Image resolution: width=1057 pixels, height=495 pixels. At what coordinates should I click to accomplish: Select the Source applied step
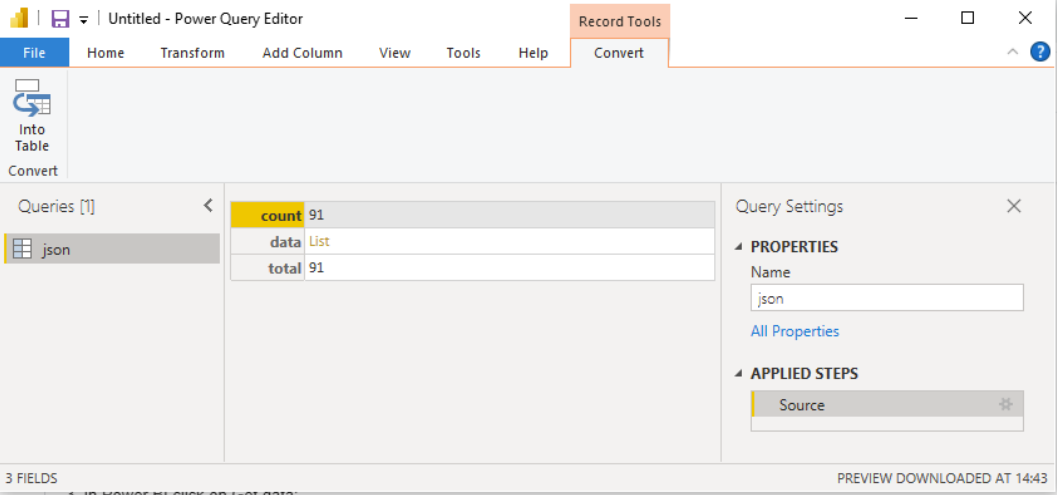(x=887, y=404)
